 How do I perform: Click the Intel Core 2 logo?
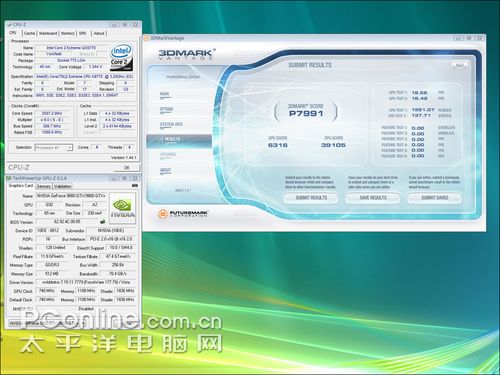click(121, 58)
